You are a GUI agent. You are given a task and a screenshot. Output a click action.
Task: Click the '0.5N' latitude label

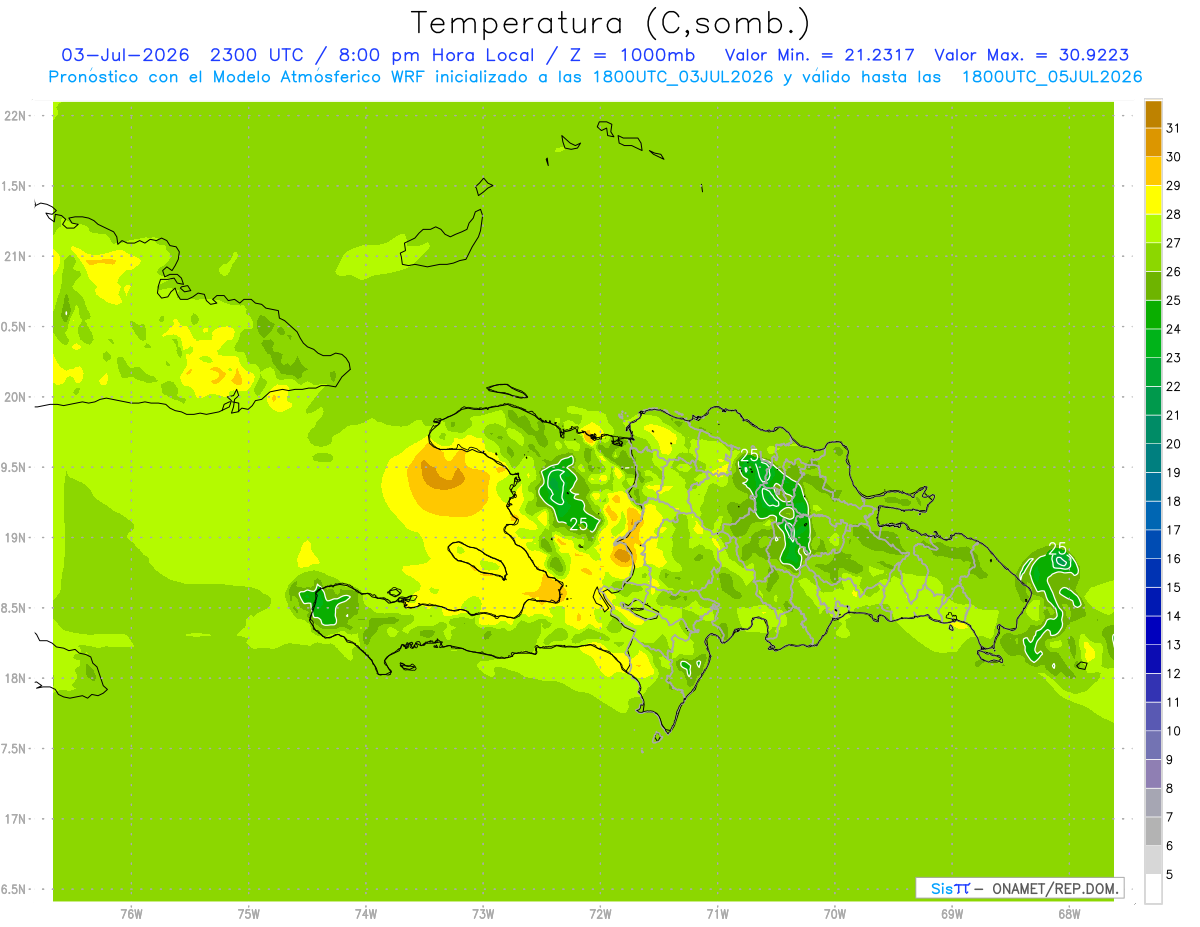coord(15,327)
